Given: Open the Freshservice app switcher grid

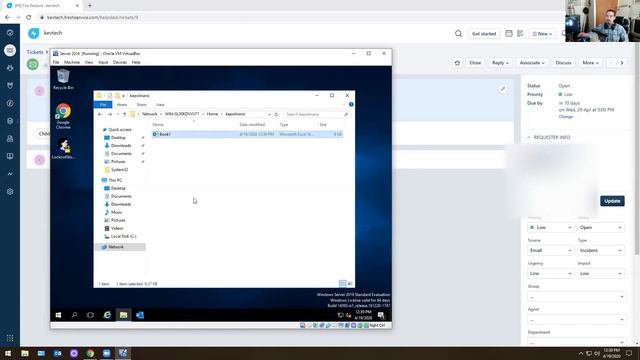Looking at the screenshot, I should click(x=10, y=338).
